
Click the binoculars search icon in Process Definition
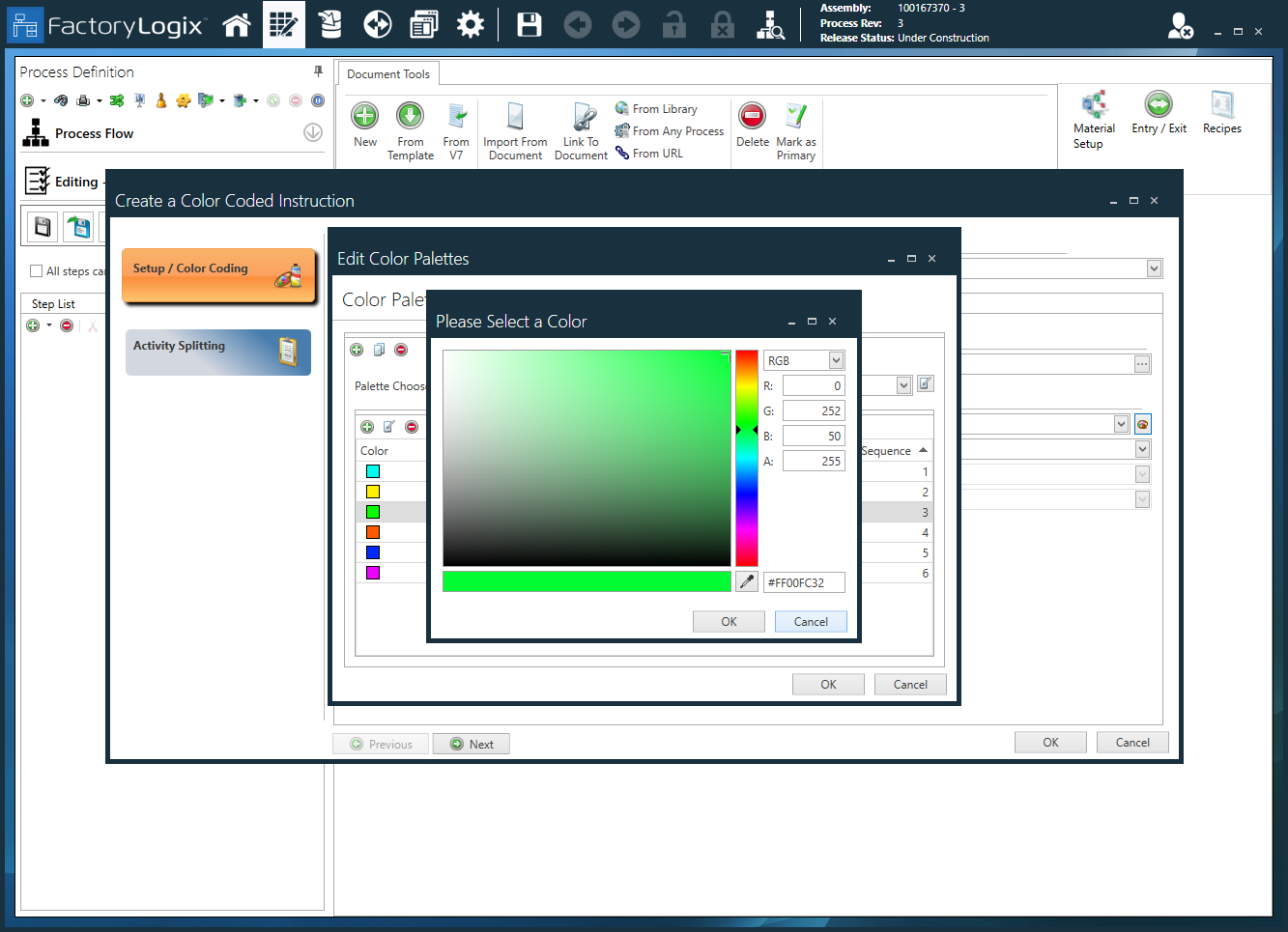[63, 99]
